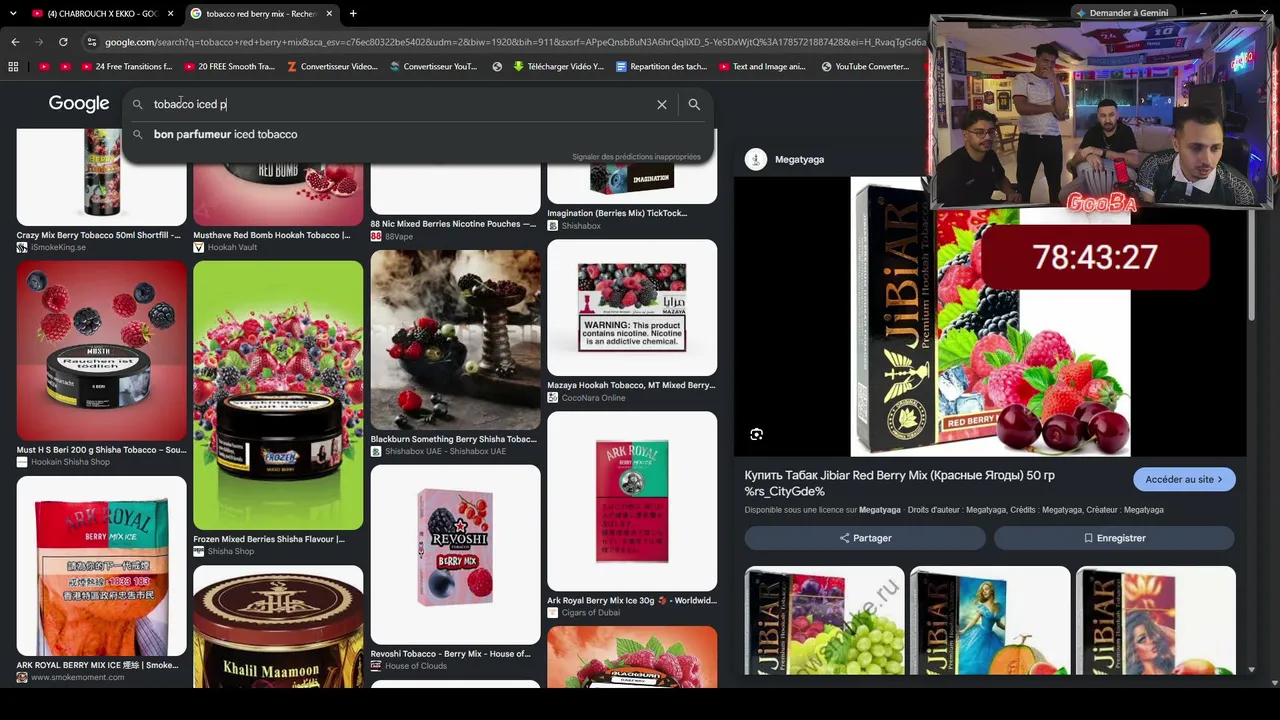Open the 24 Free Transitions bookmark
Viewport: 1280px width, 720px height.
[127, 67]
